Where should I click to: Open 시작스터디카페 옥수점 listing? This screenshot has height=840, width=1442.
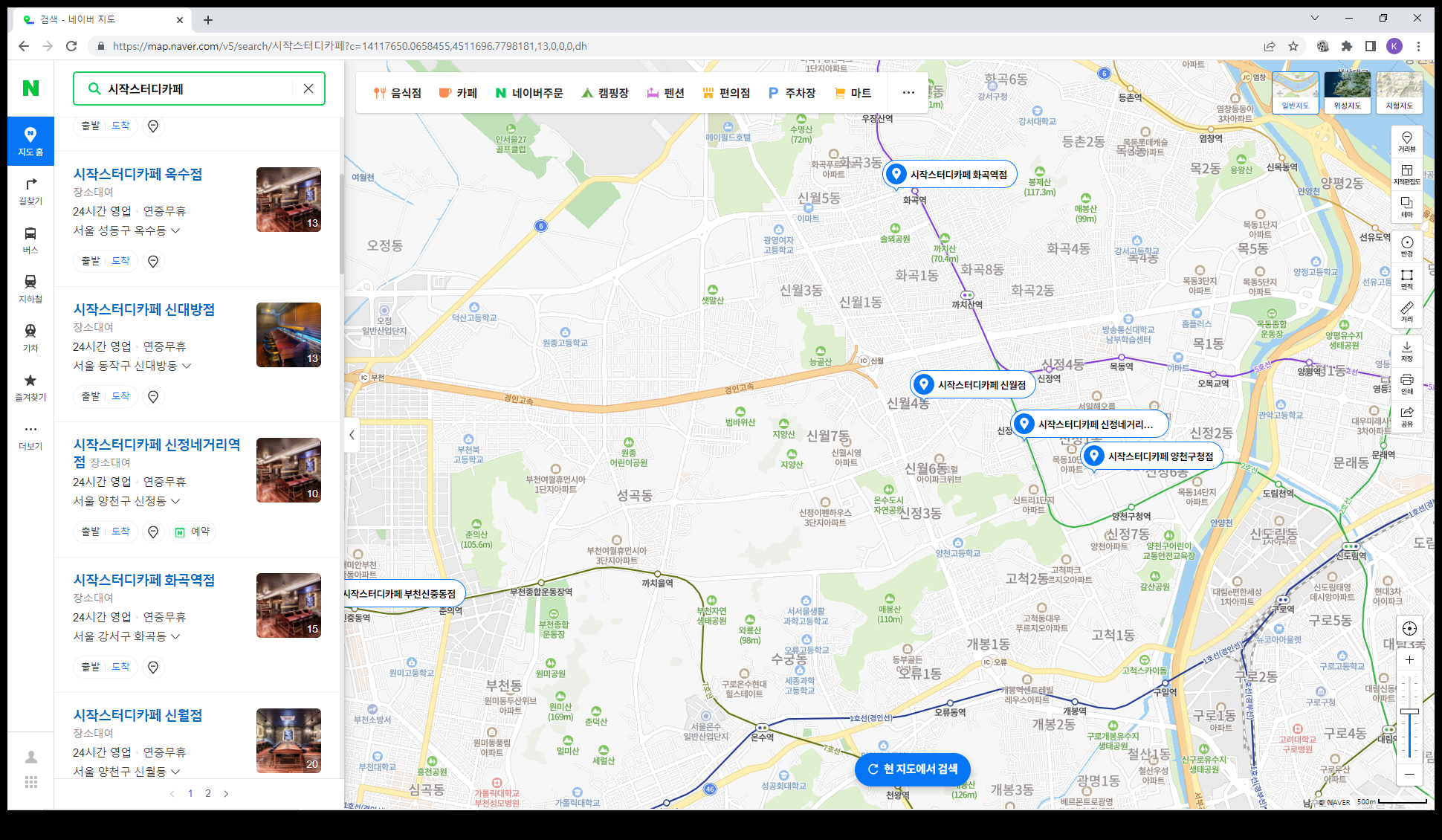(x=138, y=174)
